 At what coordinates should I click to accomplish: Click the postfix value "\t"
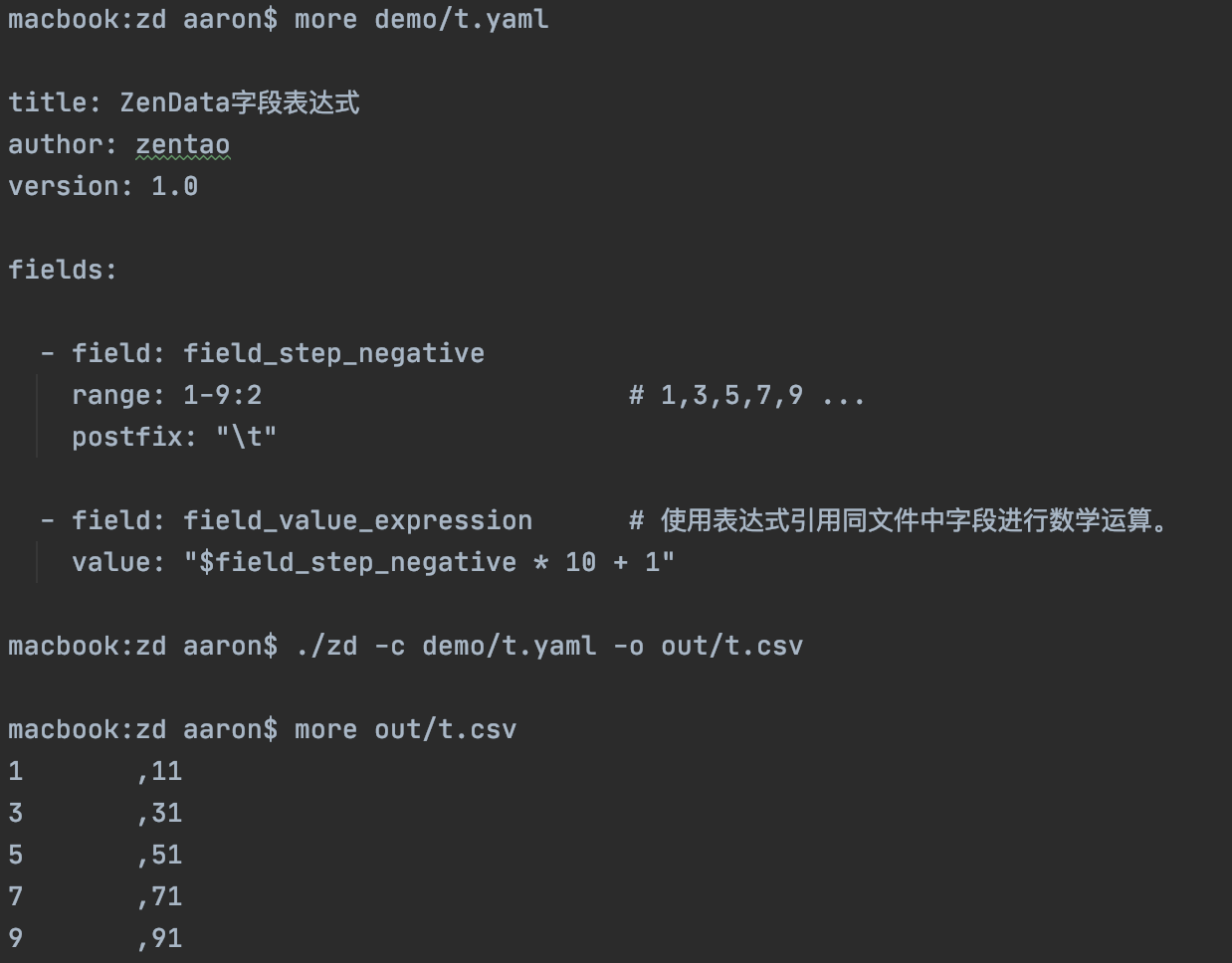coord(246,437)
